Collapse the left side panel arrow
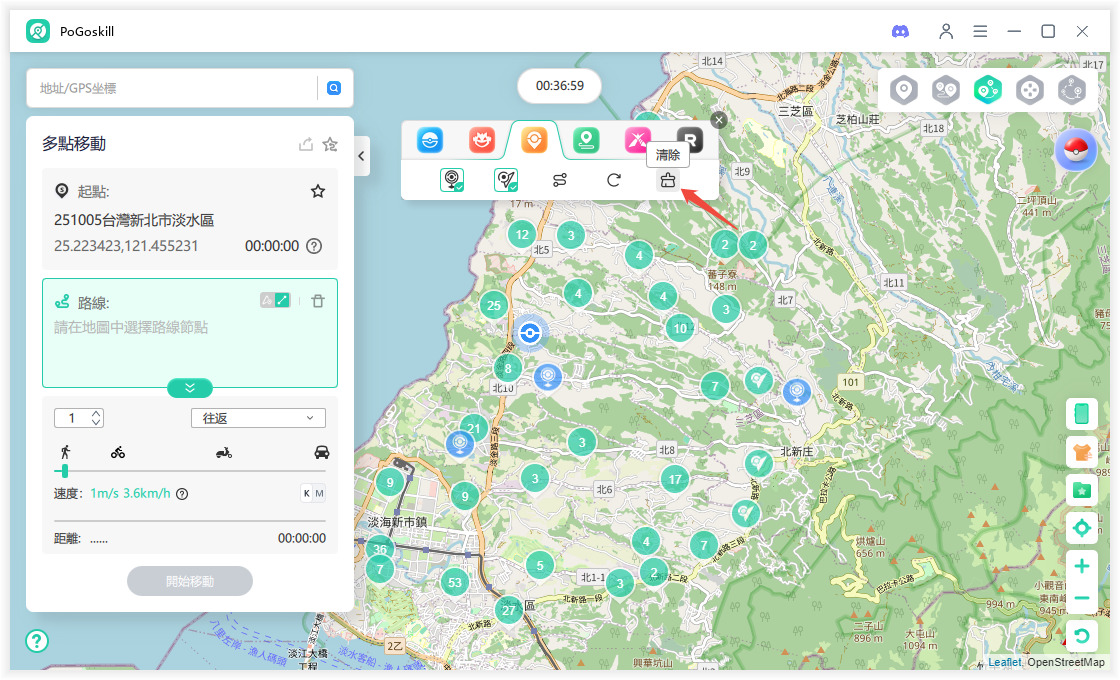1120x680 pixels. (x=361, y=156)
